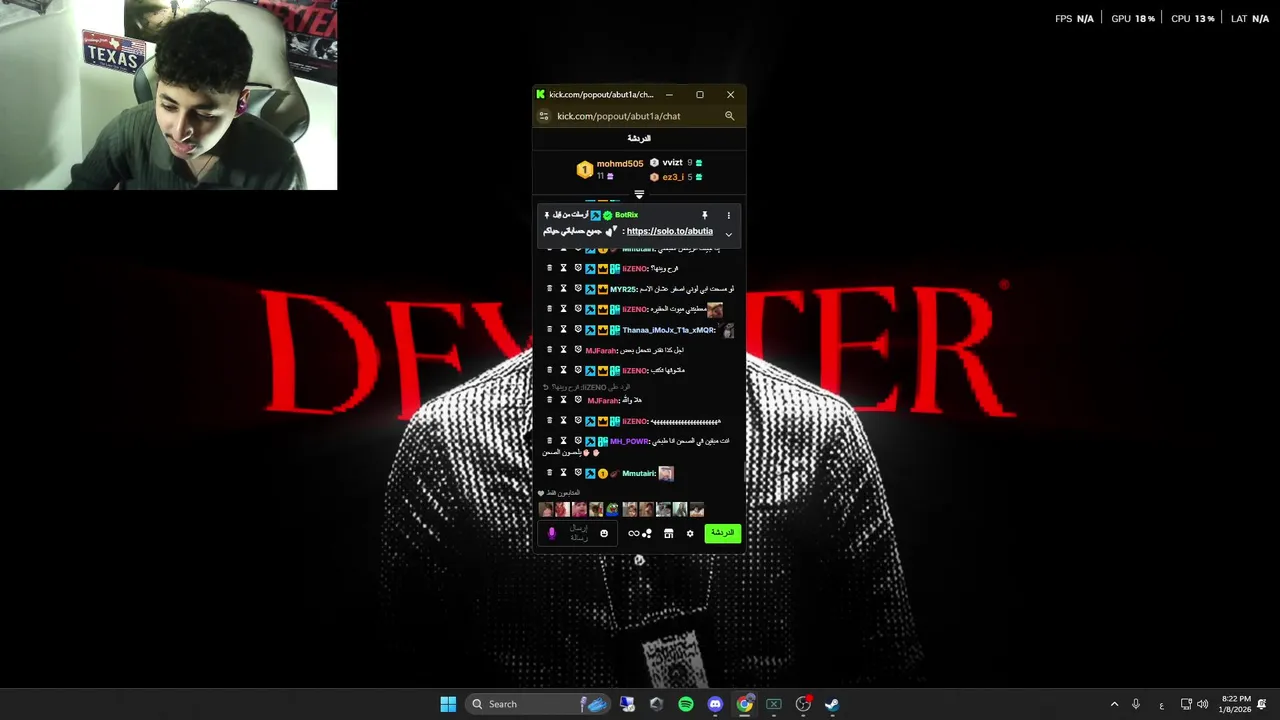Open the https://solo.to/abutia link
The height and width of the screenshot is (720, 1280).
click(x=670, y=231)
